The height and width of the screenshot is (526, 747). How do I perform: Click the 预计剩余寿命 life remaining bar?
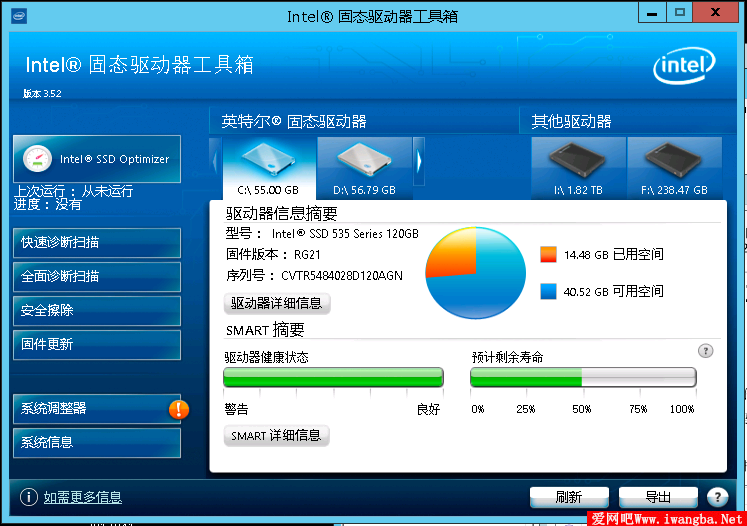(x=583, y=377)
